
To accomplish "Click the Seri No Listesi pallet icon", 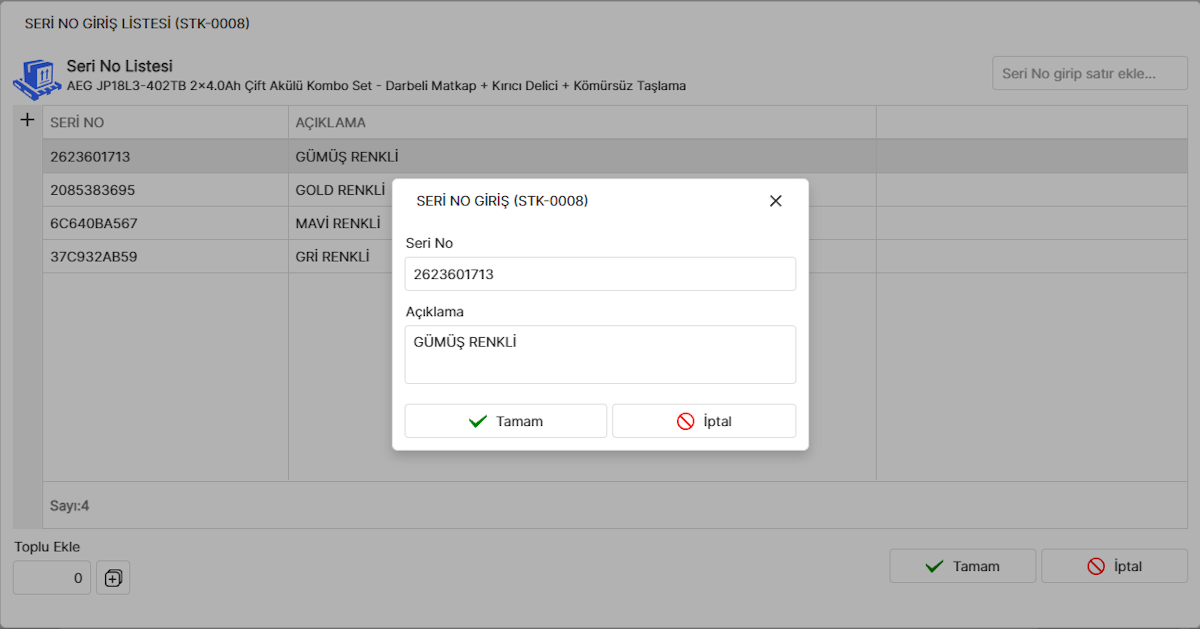I will click(x=36, y=77).
